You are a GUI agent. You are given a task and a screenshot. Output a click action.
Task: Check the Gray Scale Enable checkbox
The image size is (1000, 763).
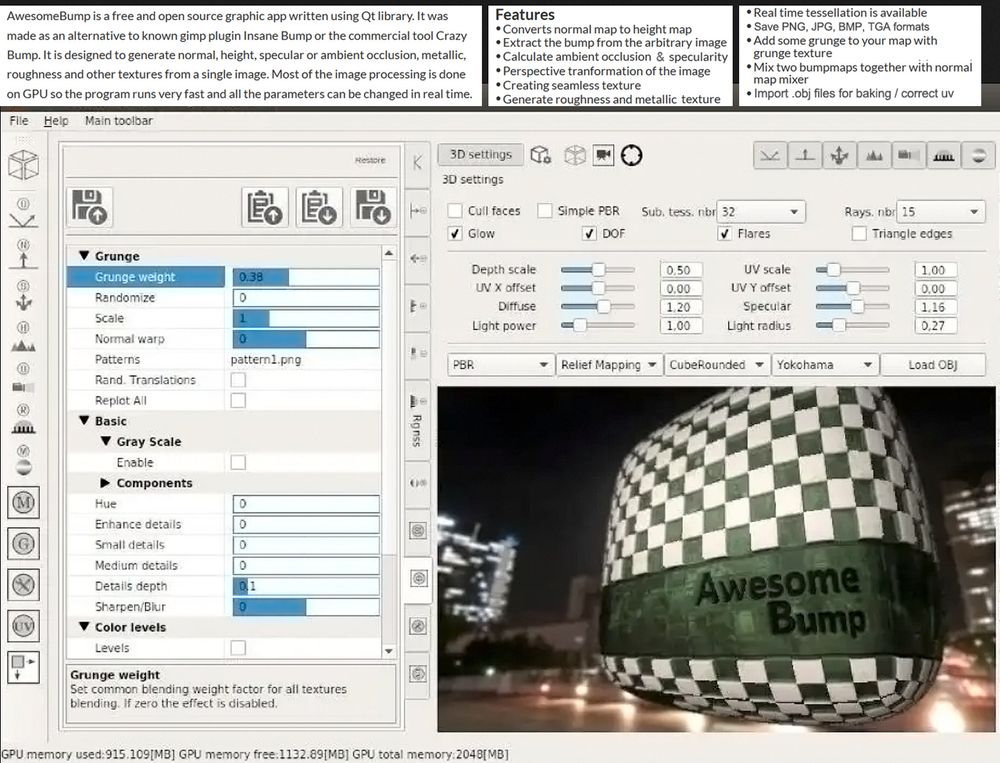pos(238,463)
